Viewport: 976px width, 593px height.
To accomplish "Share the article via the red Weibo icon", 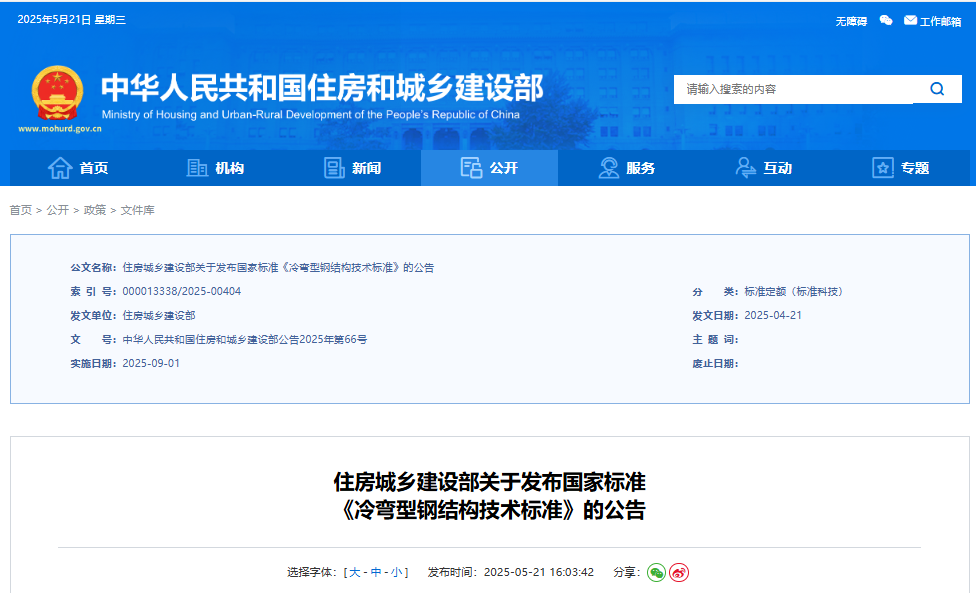I will click(x=679, y=572).
